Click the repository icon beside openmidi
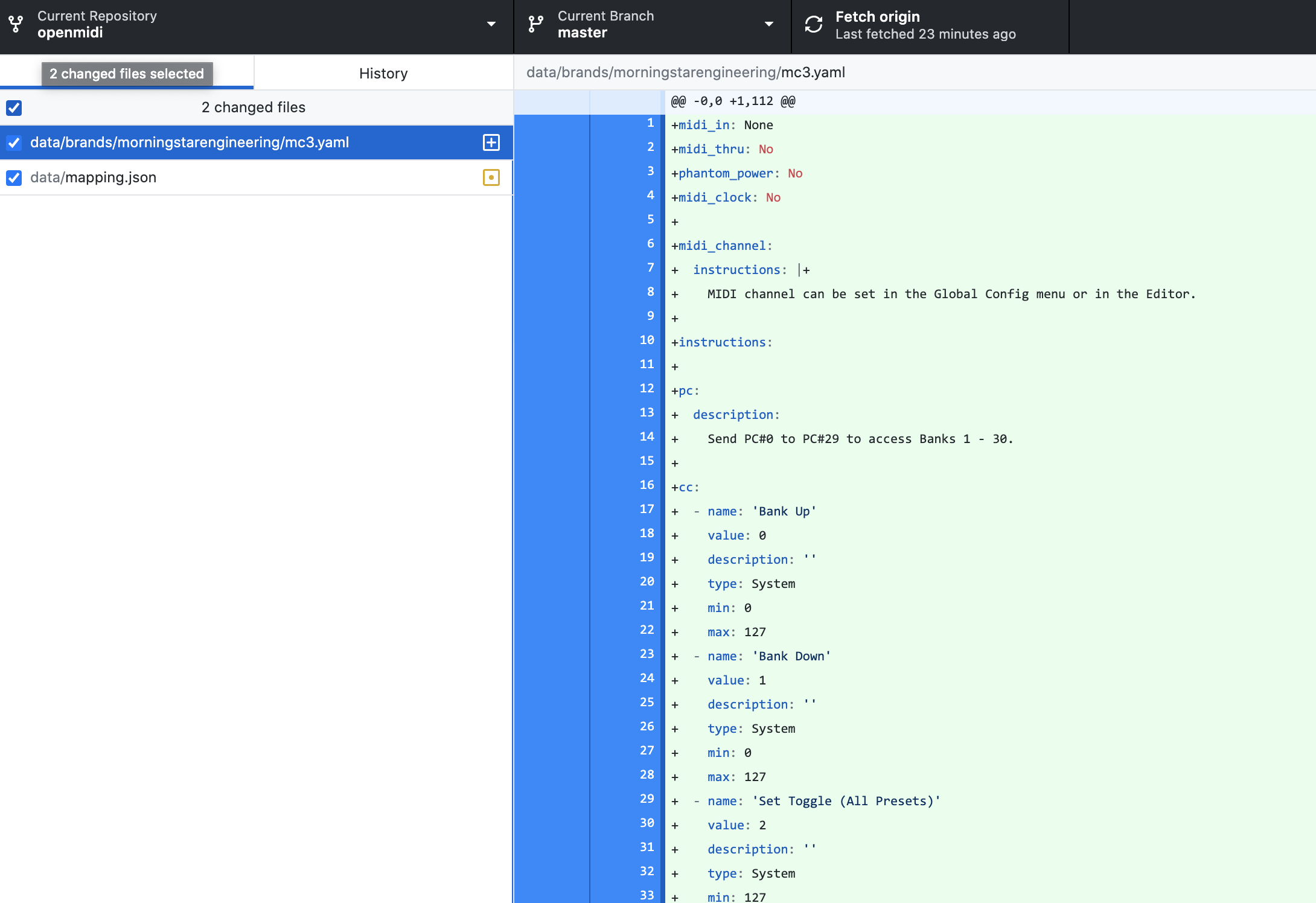Image resolution: width=1316 pixels, height=903 pixels. 16,25
